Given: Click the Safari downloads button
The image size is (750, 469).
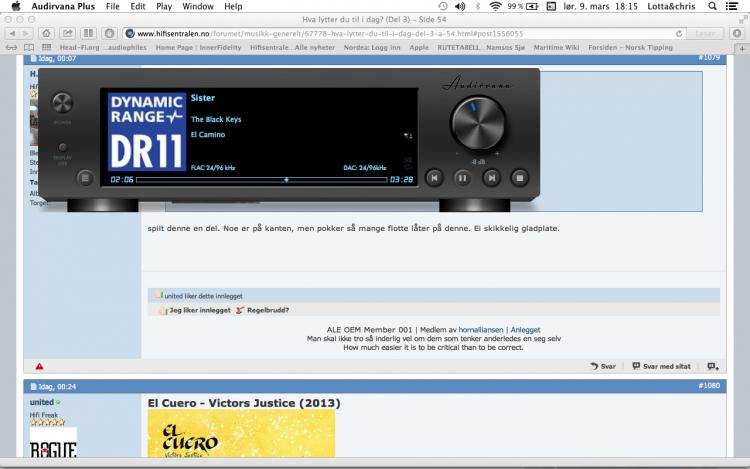Looking at the screenshot, I should click(x=737, y=33).
